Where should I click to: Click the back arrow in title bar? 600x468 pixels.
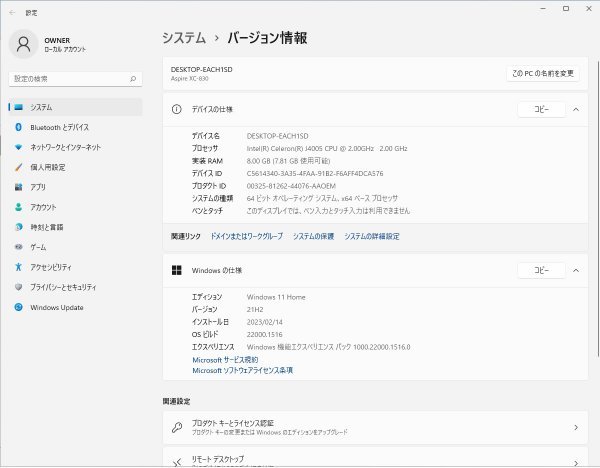pyautogui.click(x=12, y=13)
